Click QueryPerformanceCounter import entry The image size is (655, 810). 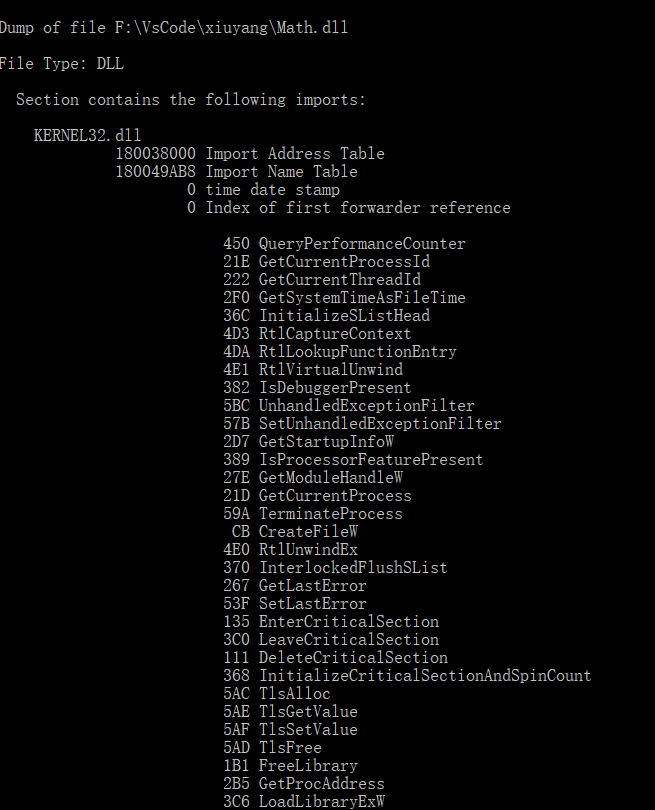tap(361, 244)
